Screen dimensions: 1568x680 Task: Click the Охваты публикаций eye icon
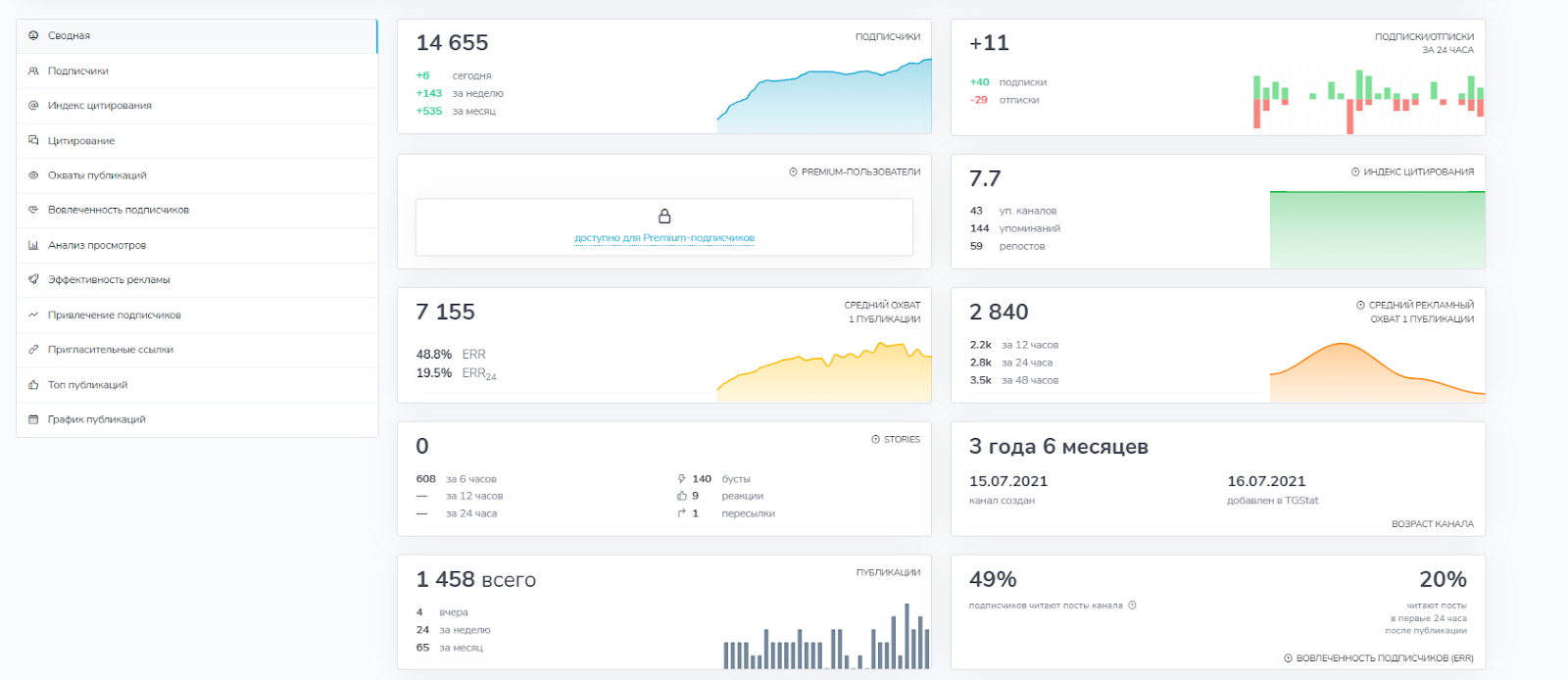coord(33,175)
